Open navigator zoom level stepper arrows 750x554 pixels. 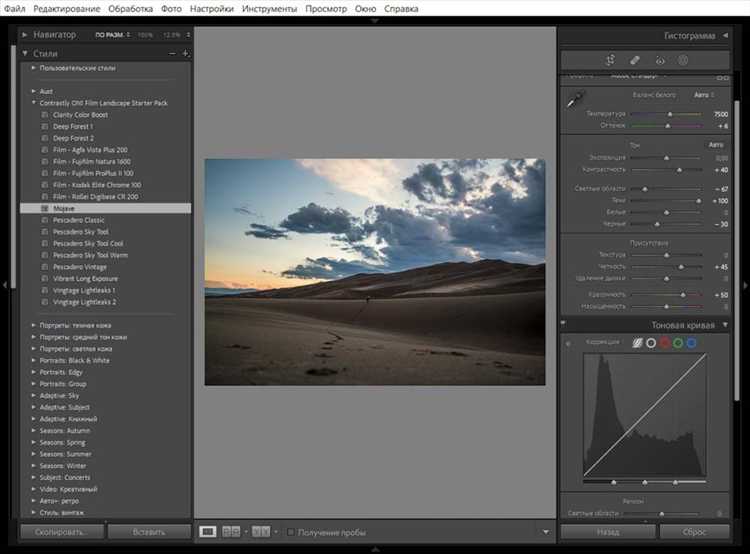point(188,35)
